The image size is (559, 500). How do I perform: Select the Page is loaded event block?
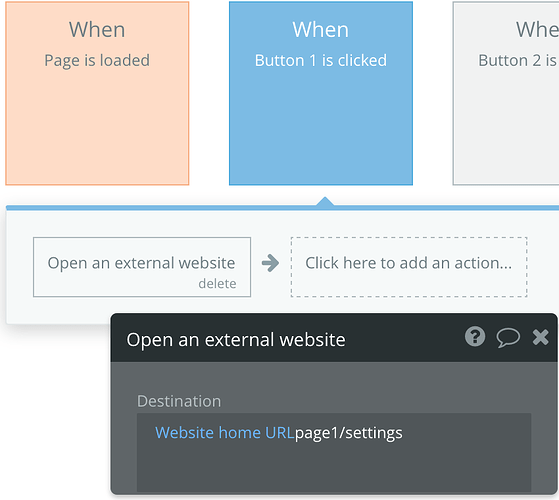click(97, 93)
